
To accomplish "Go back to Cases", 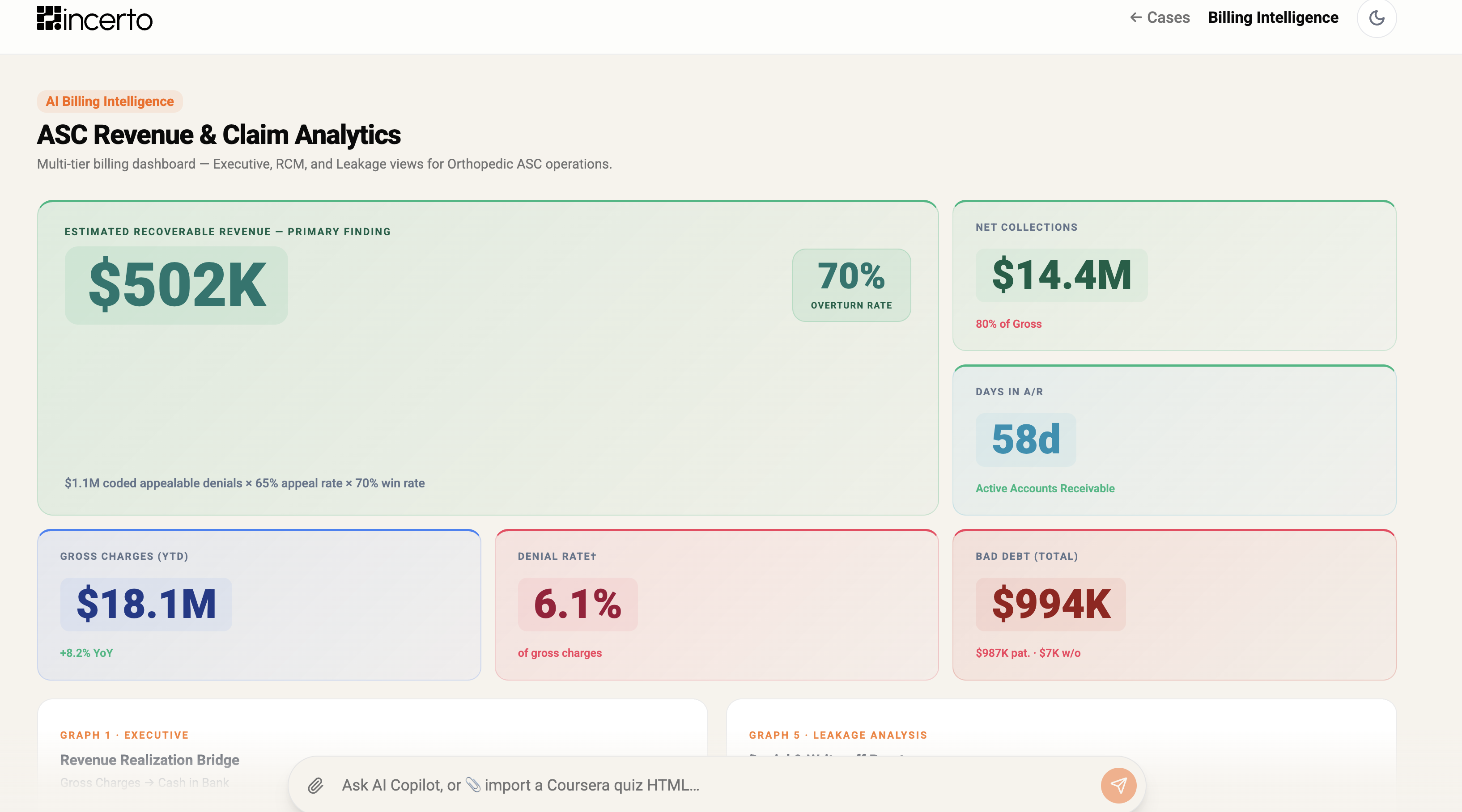I will click(x=1160, y=17).
